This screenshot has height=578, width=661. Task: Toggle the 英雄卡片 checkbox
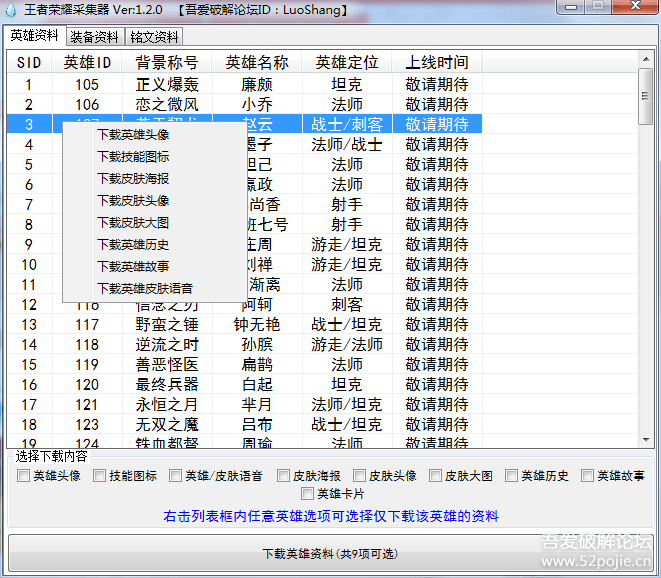click(307, 494)
